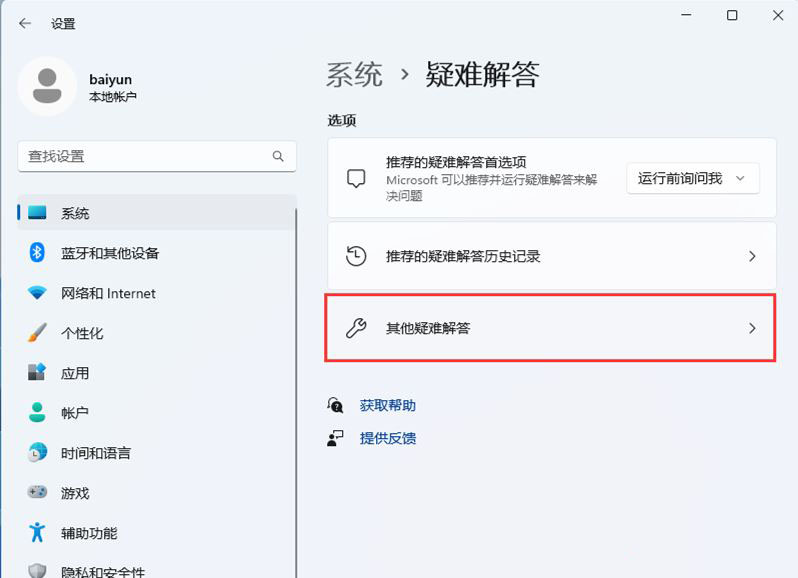Focus the 查找设置 search field
The width and height of the screenshot is (798, 578).
coord(145,157)
